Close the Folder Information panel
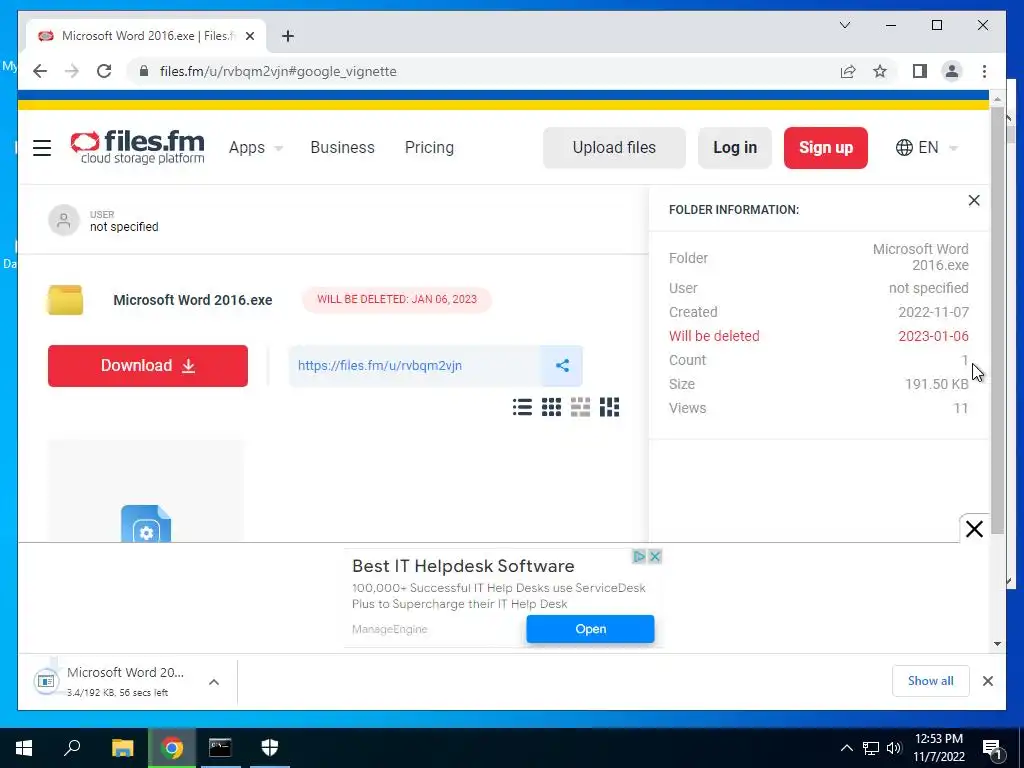 tap(974, 200)
